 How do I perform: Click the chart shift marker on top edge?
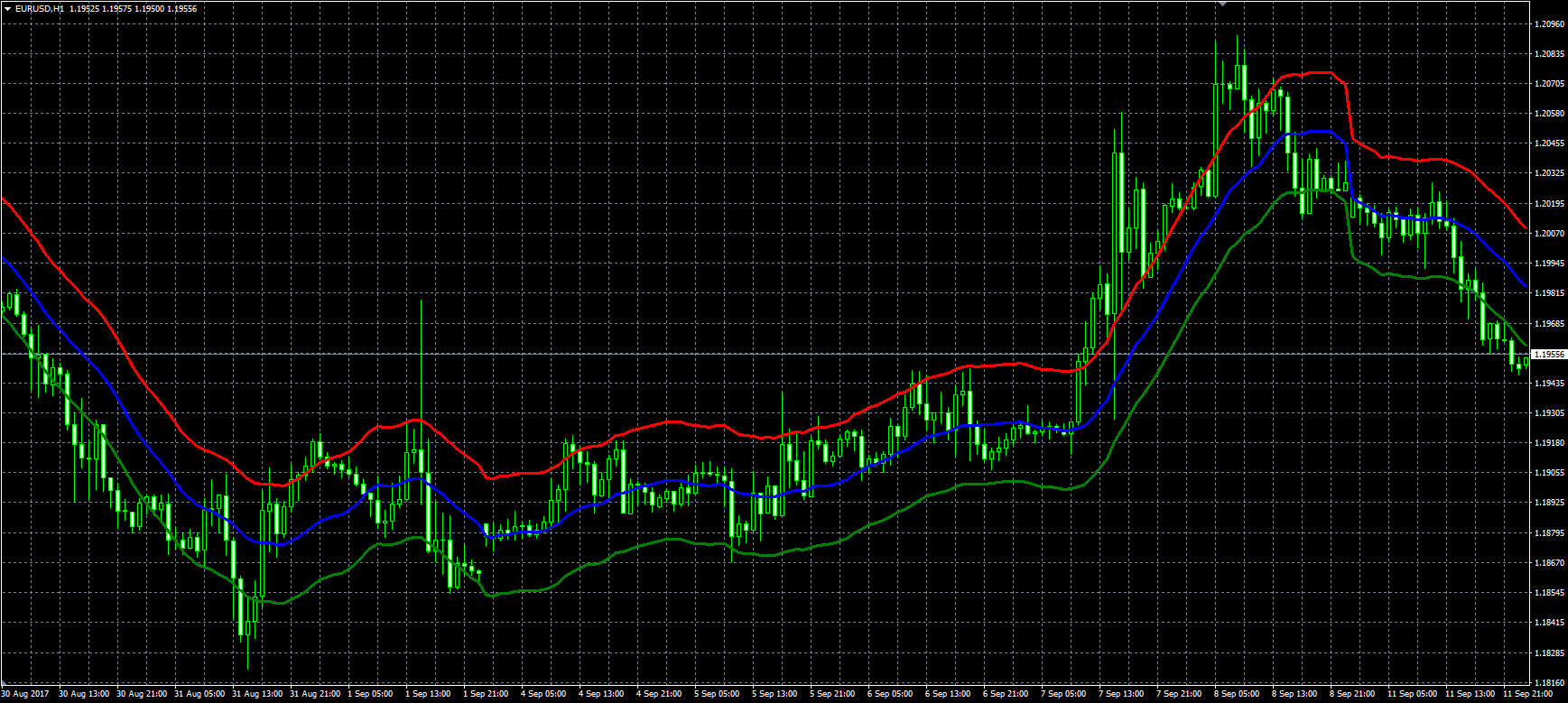(1223, 4)
